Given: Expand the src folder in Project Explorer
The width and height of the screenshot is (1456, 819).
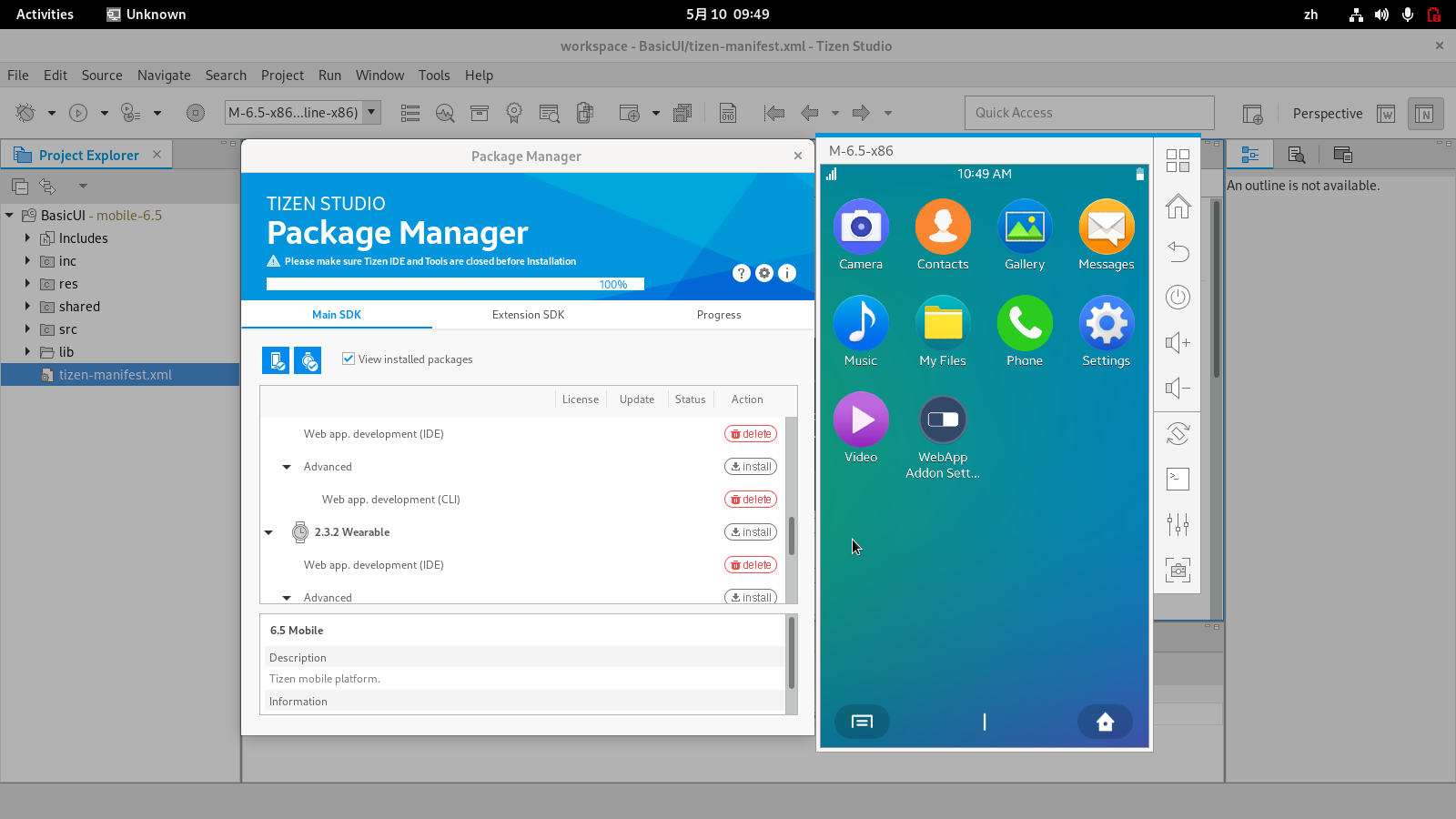Looking at the screenshot, I should click(x=27, y=329).
